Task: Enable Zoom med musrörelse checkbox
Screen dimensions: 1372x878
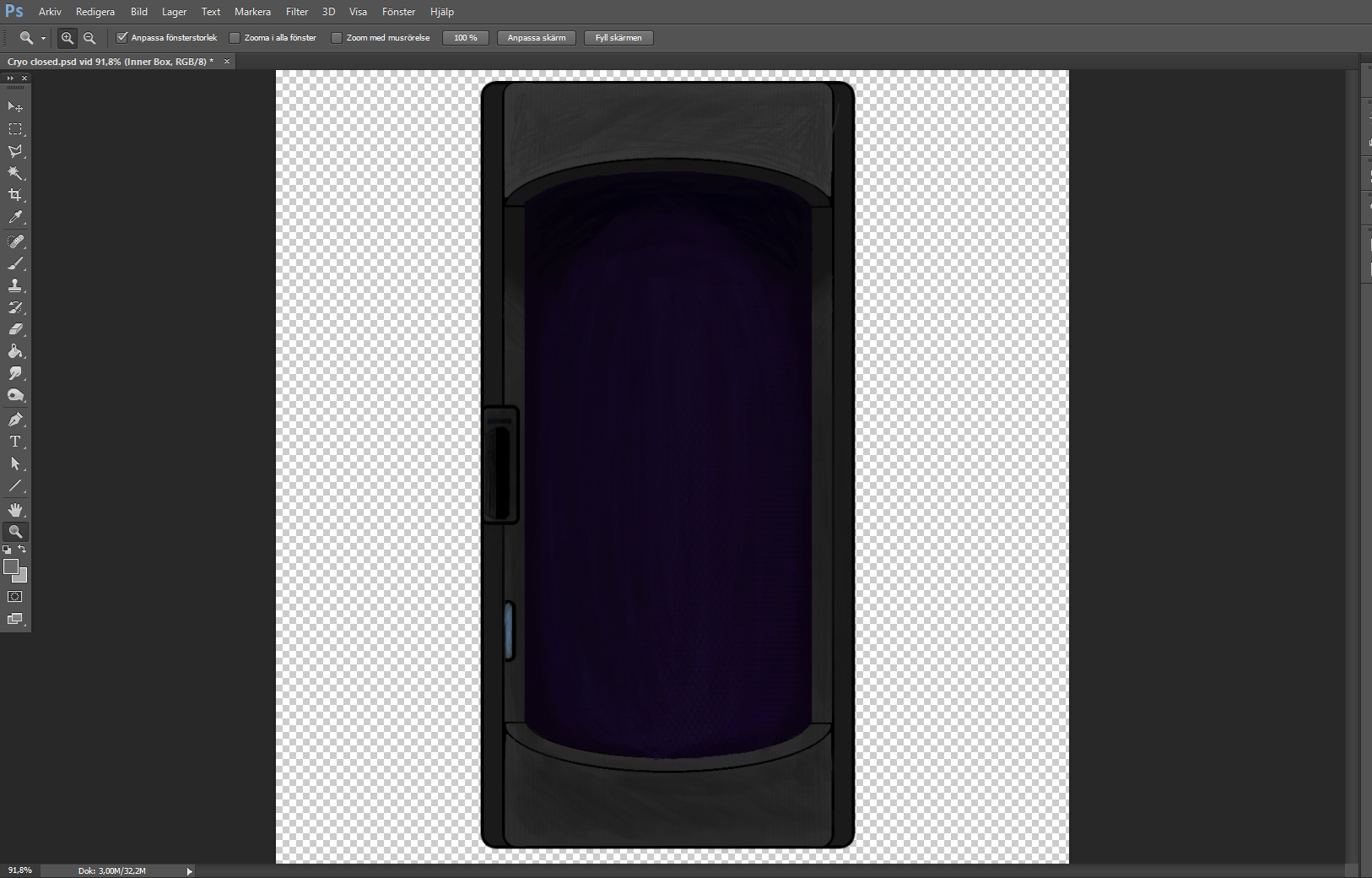Action: 337,38
